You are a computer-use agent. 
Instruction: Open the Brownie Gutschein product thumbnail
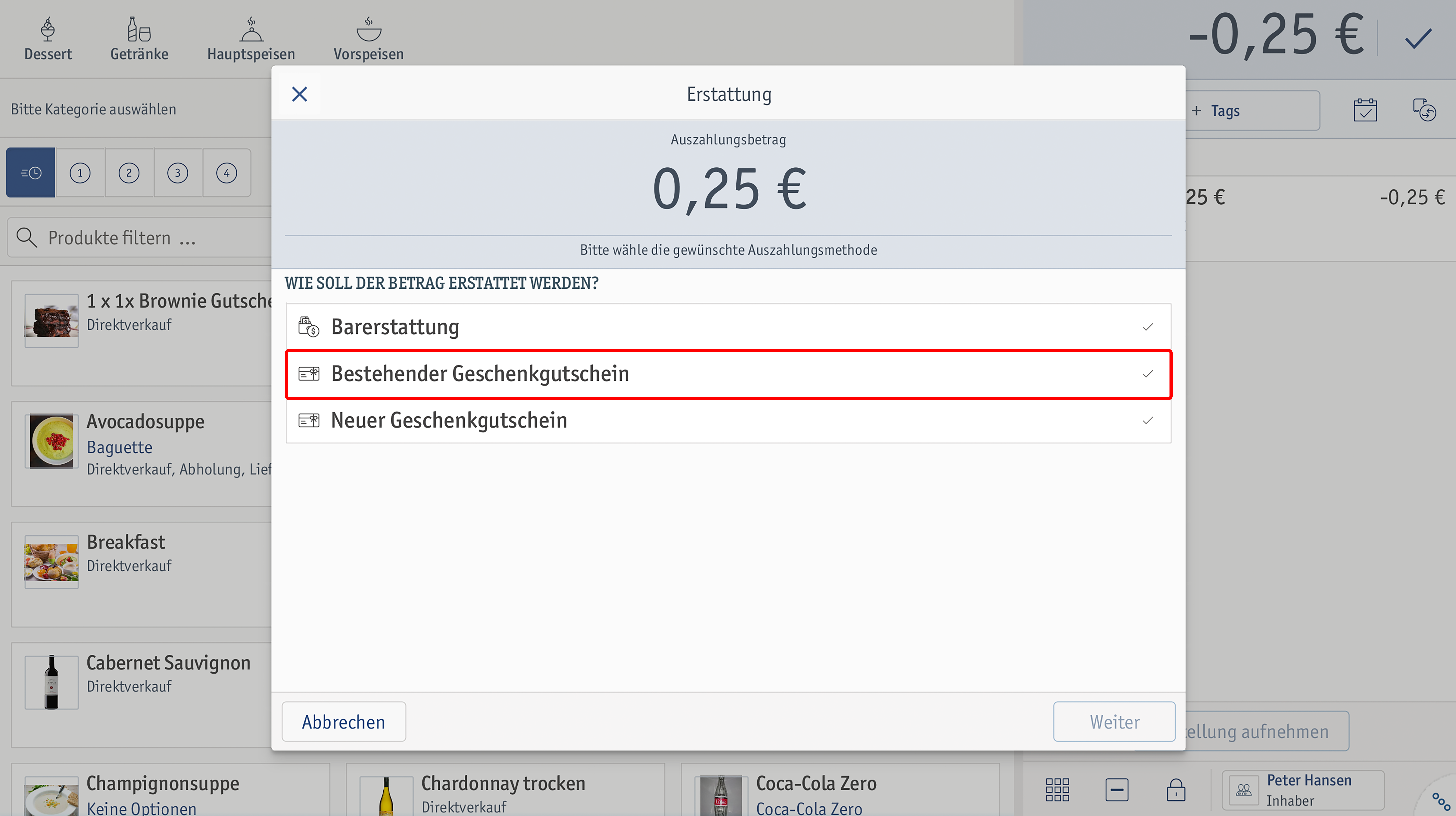click(x=51, y=320)
